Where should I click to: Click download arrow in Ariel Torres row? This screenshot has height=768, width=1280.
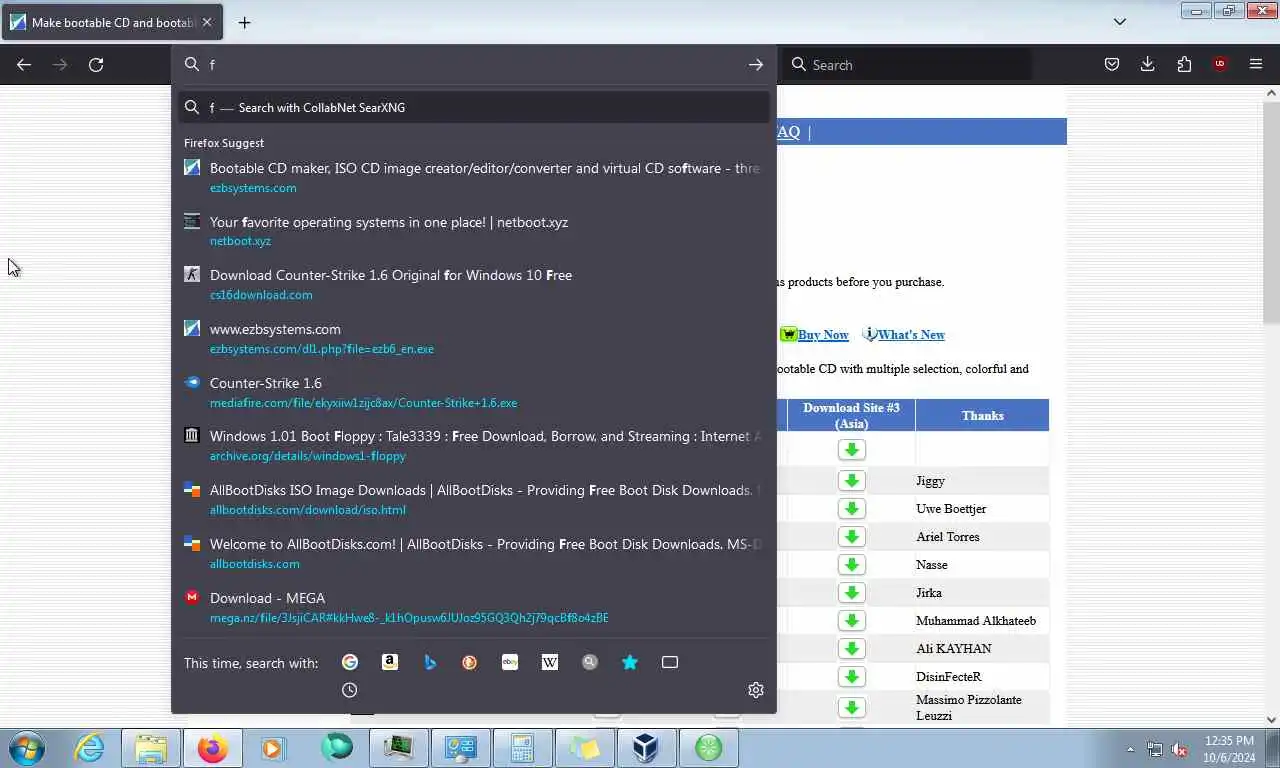point(852,537)
